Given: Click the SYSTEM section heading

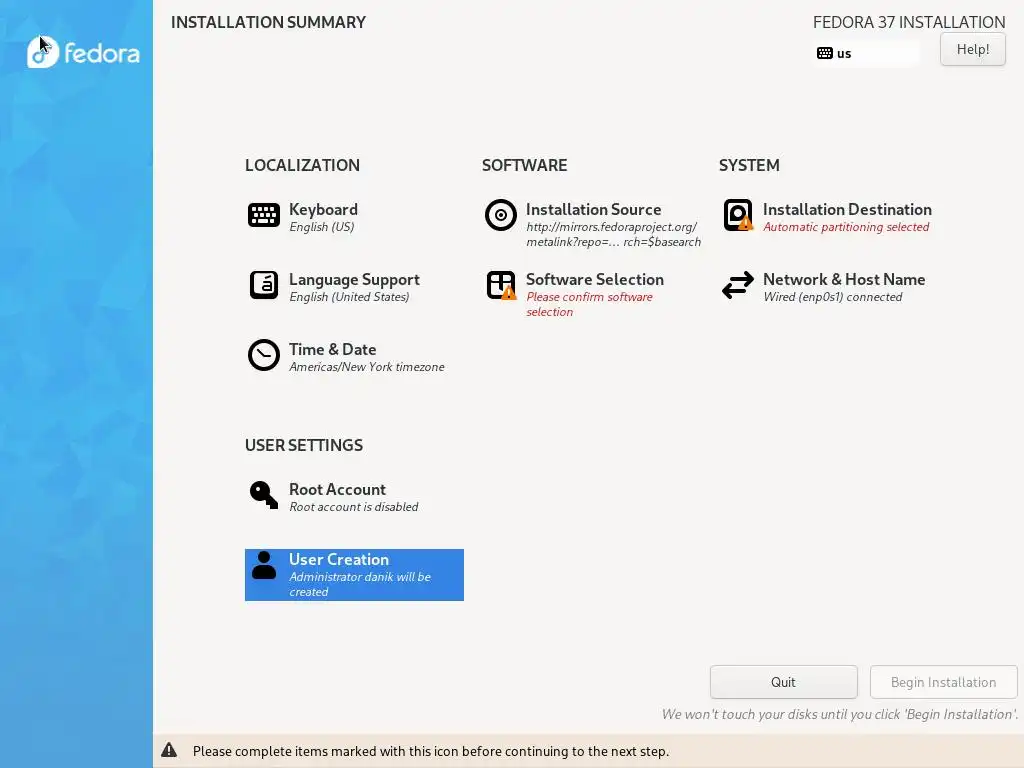Looking at the screenshot, I should point(749,165).
